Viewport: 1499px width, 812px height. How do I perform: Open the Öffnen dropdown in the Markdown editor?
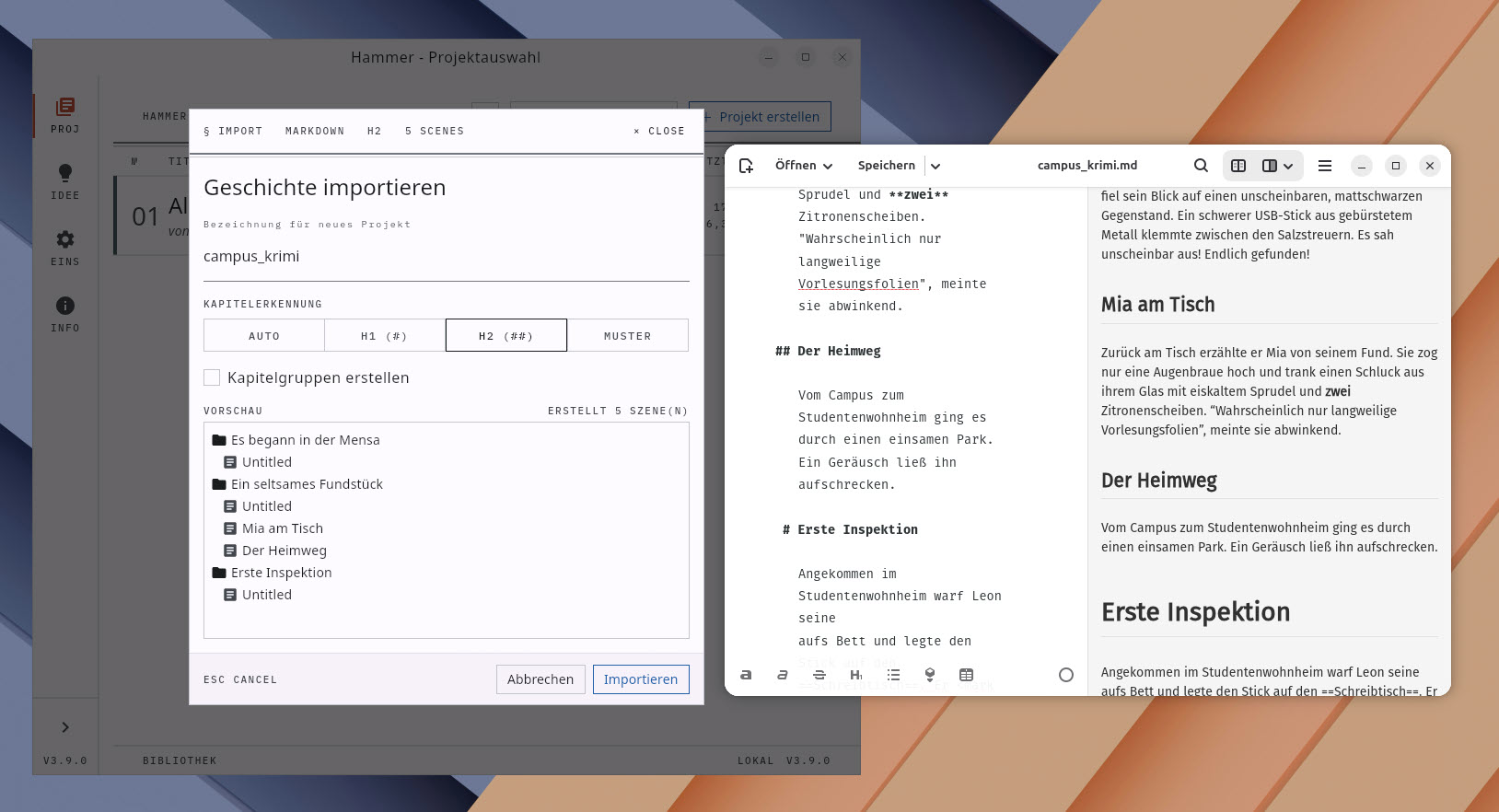tap(804, 166)
